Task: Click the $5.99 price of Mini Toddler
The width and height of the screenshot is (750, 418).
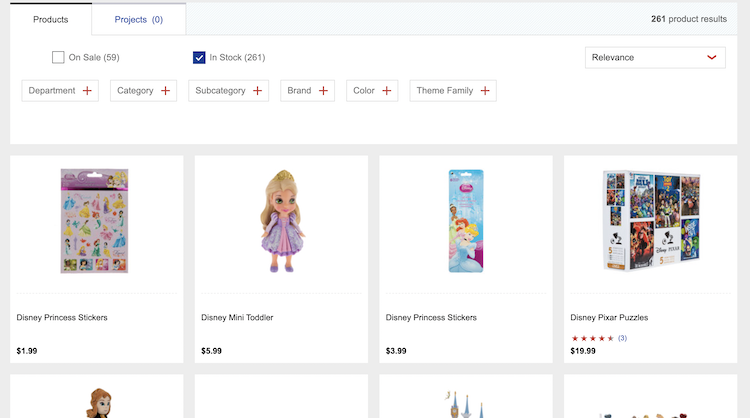Action: click(x=211, y=351)
